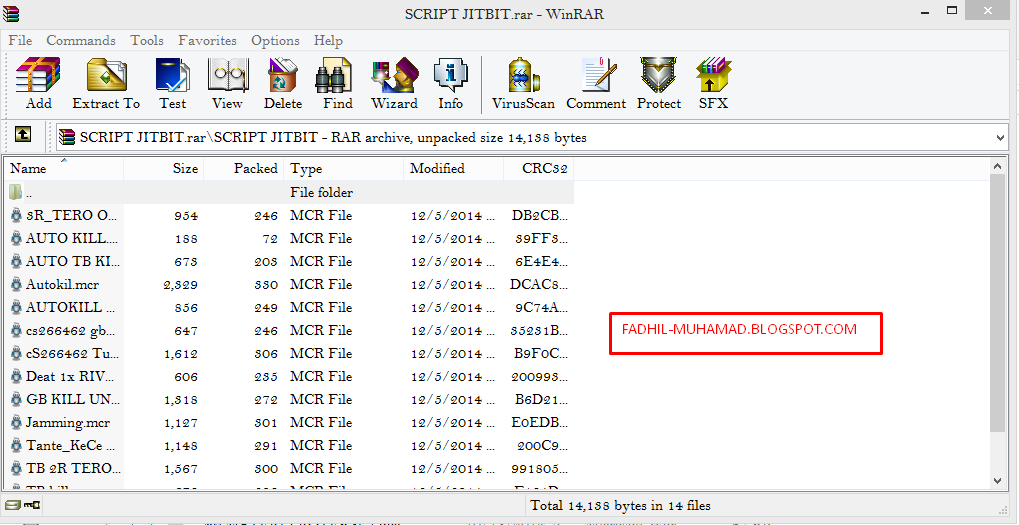Click the scrollbar up arrow
1019x525 pixels.
point(998,167)
